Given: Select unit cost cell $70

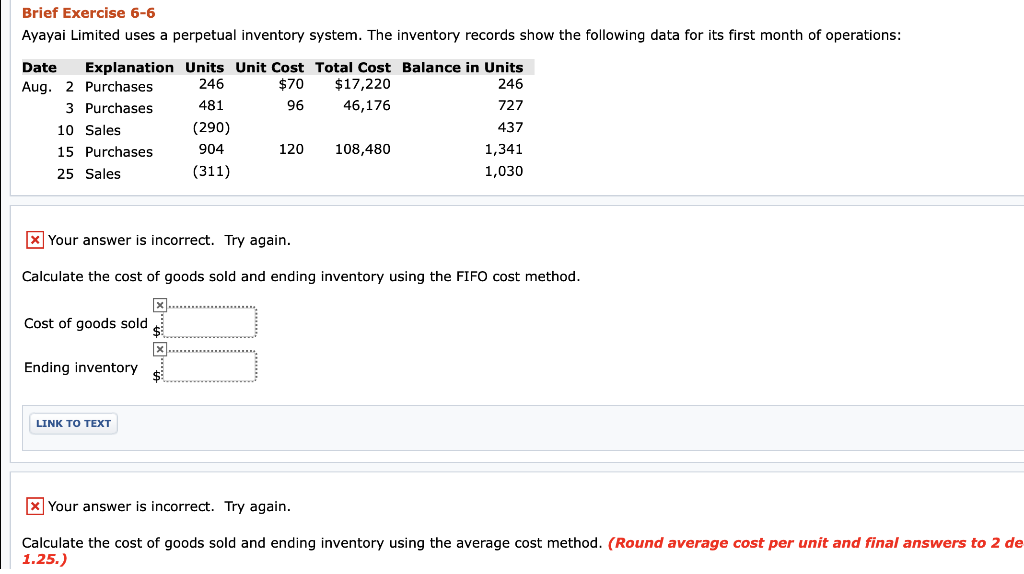Looking at the screenshot, I should pyautogui.click(x=291, y=84).
